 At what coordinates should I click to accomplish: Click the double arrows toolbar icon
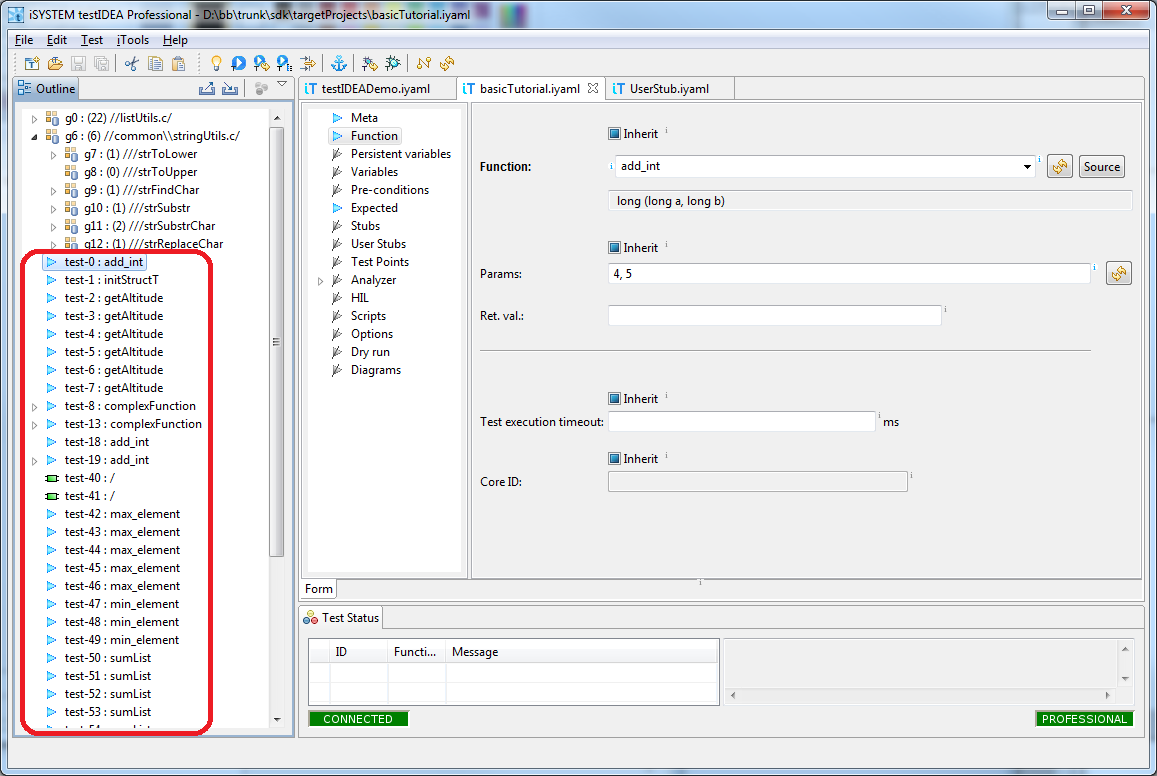pos(308,63)
